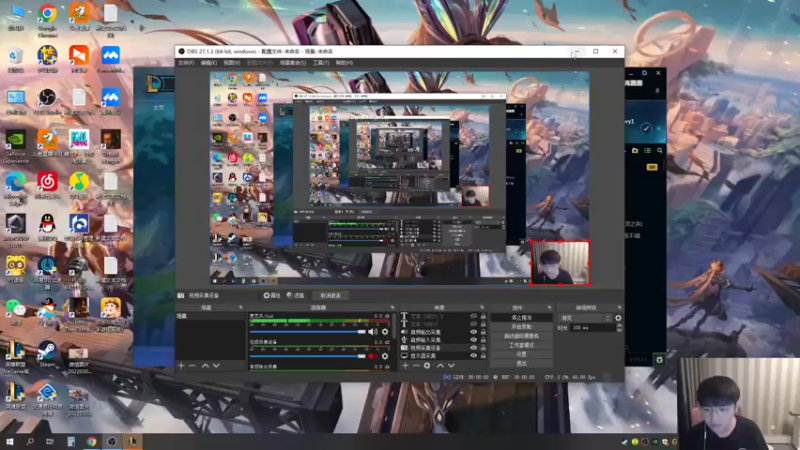This screenshot has width=800, height=450.
Task: Hide the 音频输出采集 source
Action: tap(473, 332)
